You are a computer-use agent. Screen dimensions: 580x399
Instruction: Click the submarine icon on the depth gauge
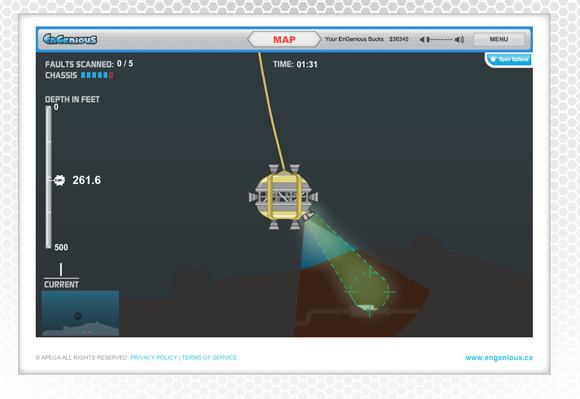59,180
